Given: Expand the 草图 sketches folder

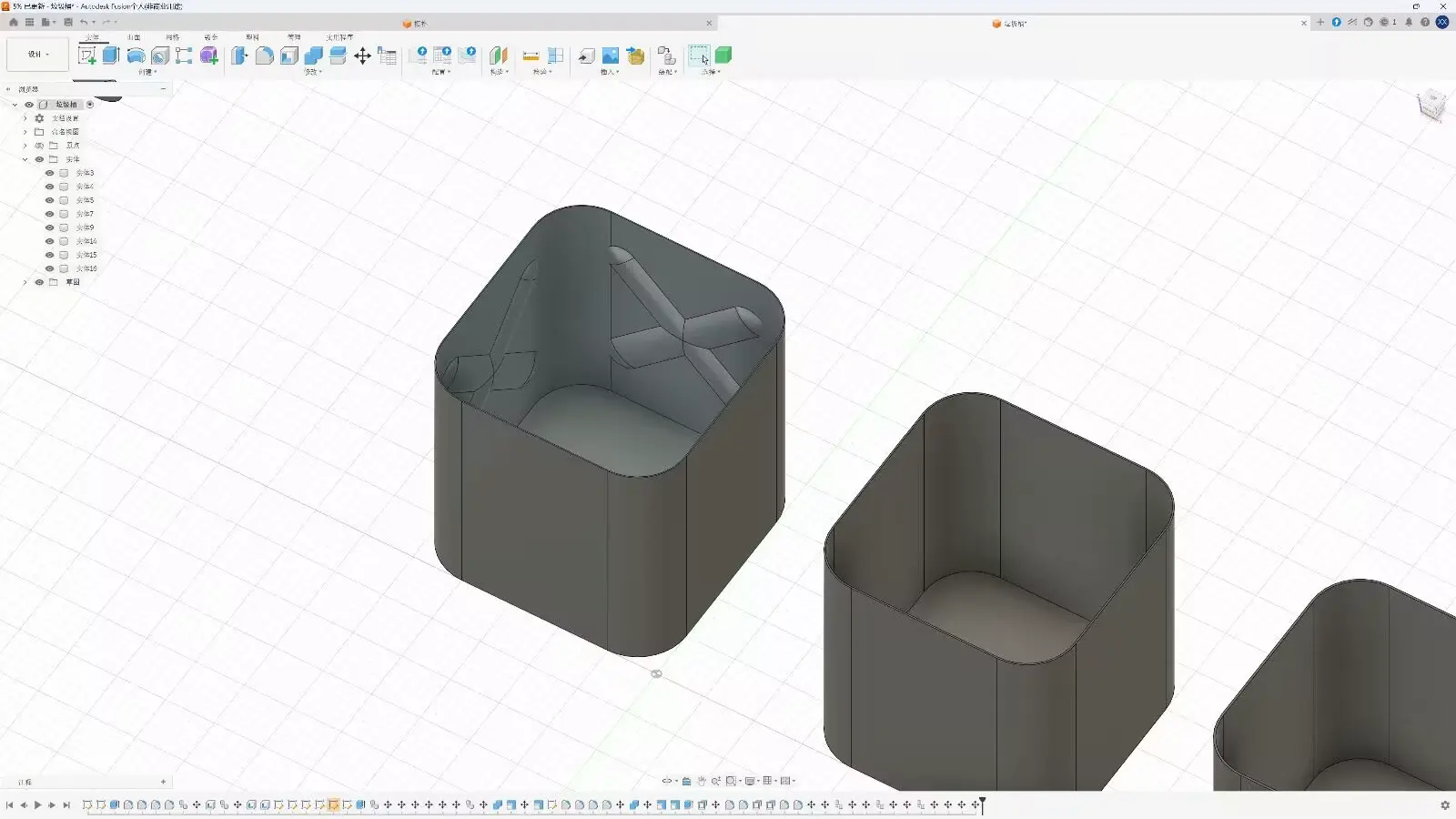Looking at the screenshot, I should (x=25, y=282).
